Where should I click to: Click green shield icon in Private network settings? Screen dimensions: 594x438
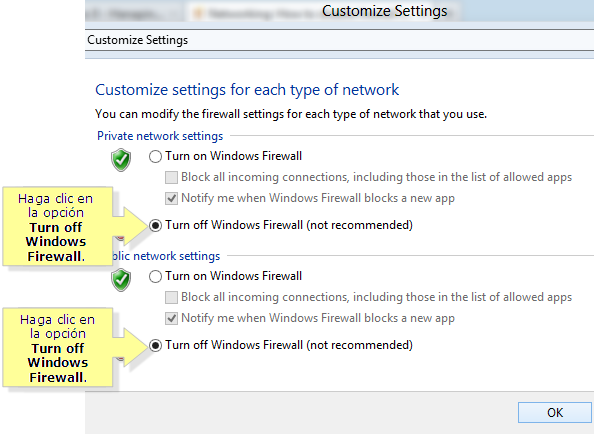[121, 160]
